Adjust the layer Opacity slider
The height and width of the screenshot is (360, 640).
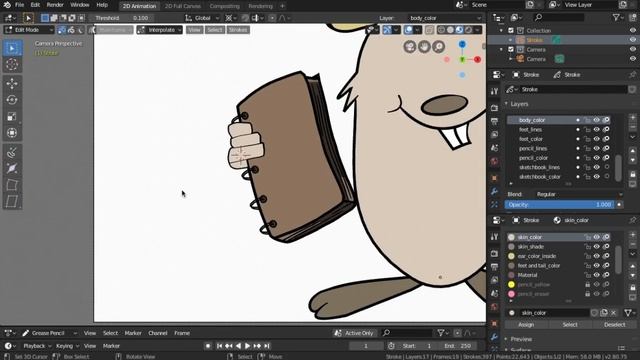(559, 204)
